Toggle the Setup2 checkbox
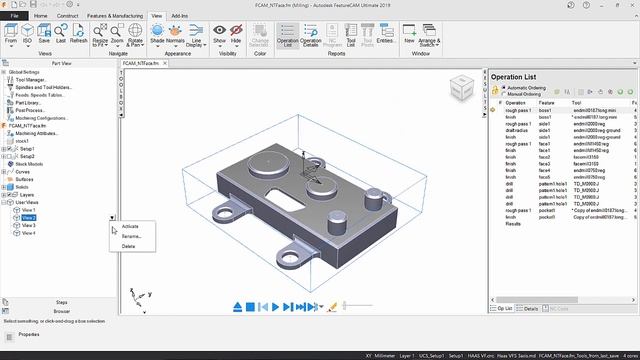Screen dimensions: 640x360 tap(10, 156)
